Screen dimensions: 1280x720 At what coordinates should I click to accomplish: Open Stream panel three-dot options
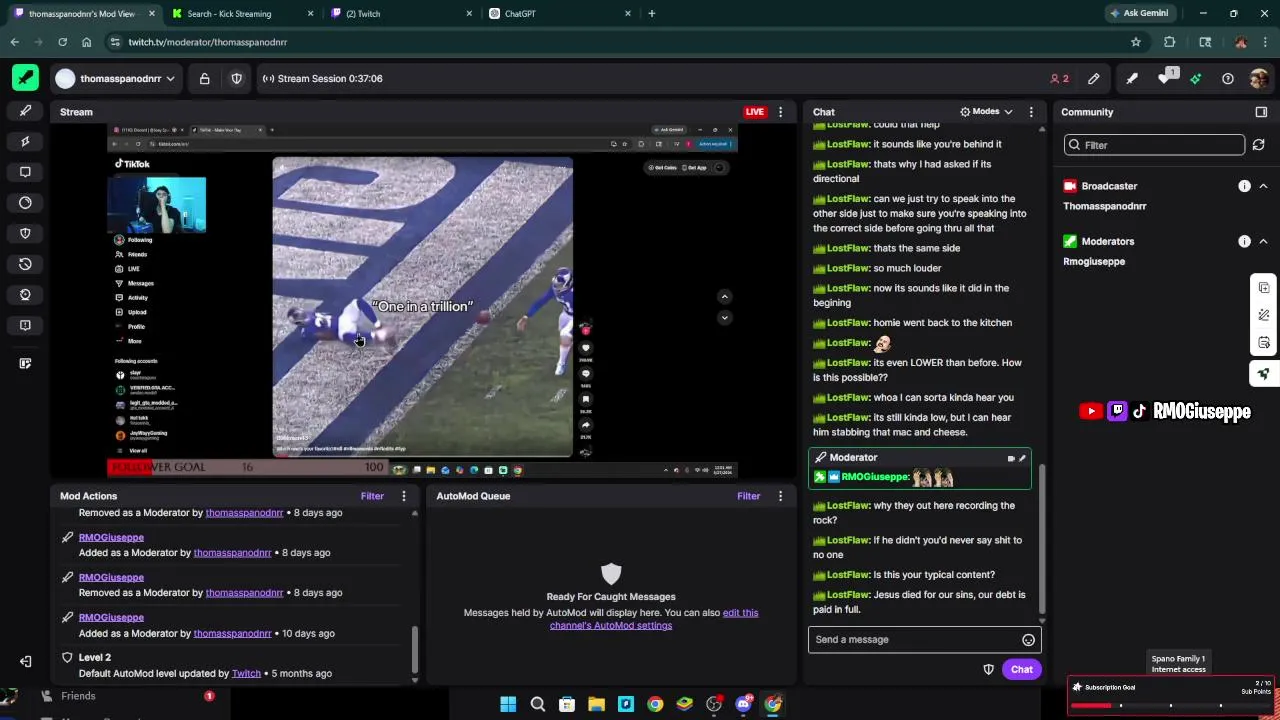(781, 112)
